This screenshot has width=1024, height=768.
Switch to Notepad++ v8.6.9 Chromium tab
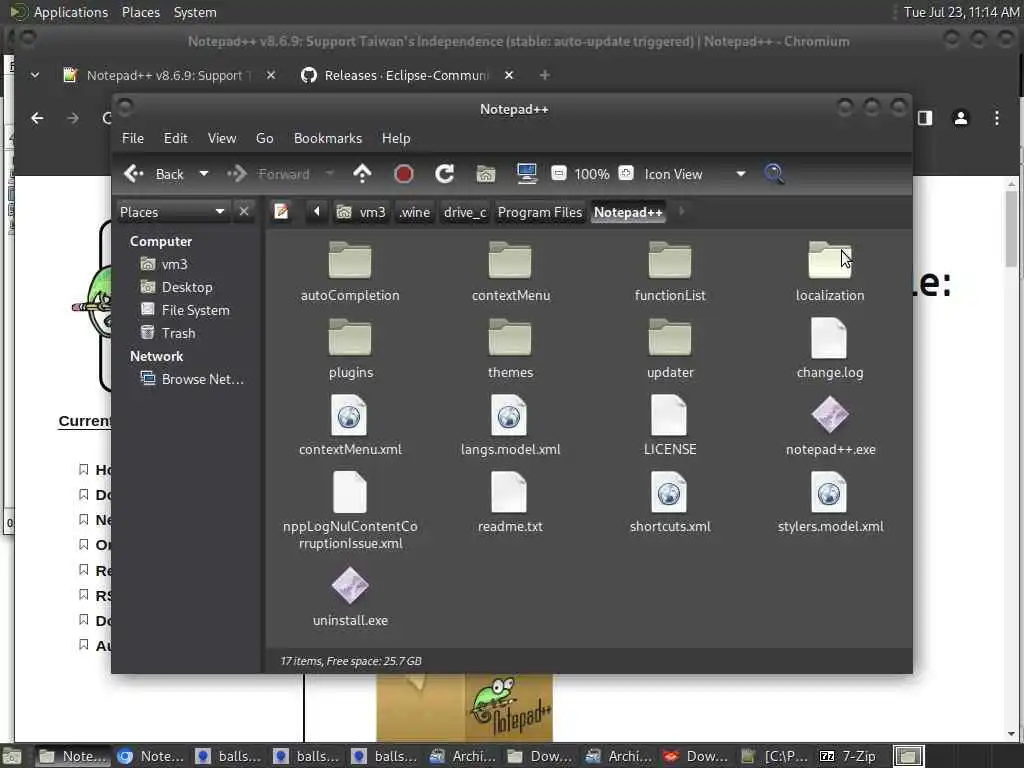click(168, 75)
